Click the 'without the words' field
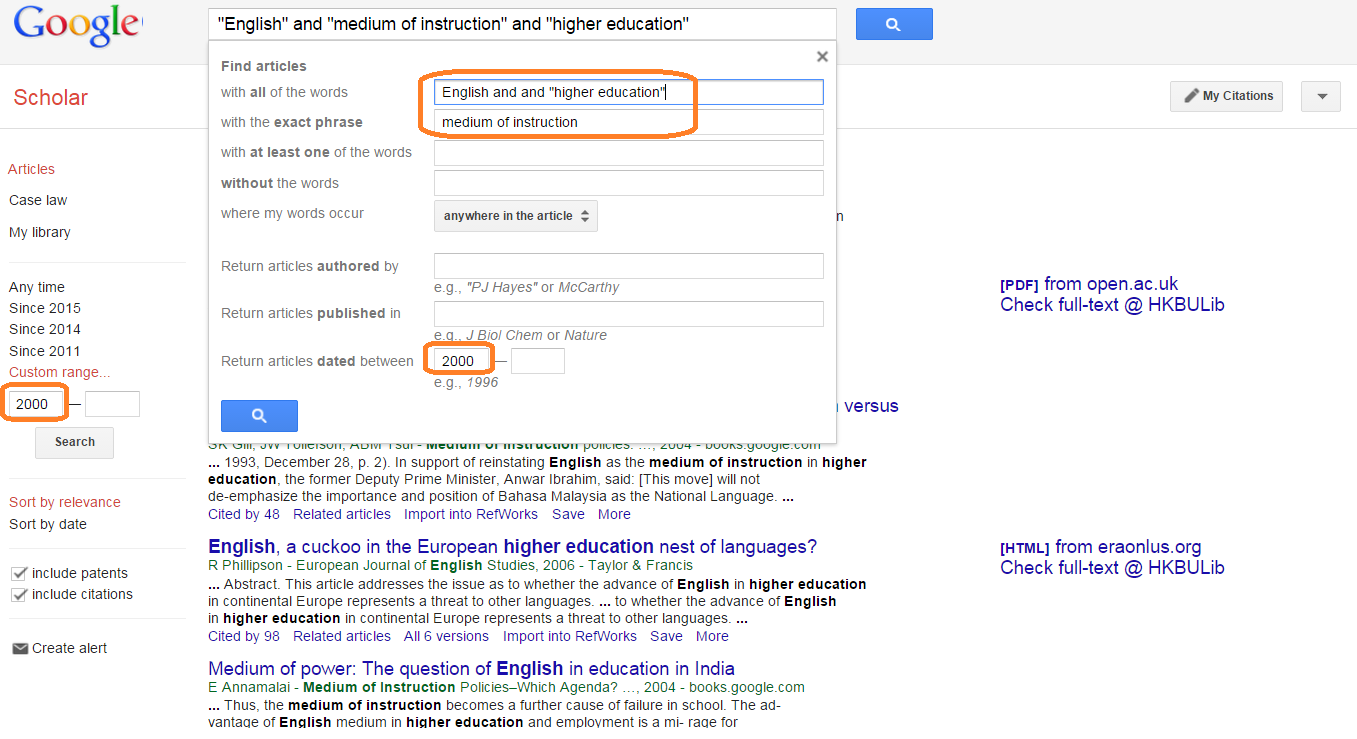Screen dimensions: 1357x739 click(629, 183)
